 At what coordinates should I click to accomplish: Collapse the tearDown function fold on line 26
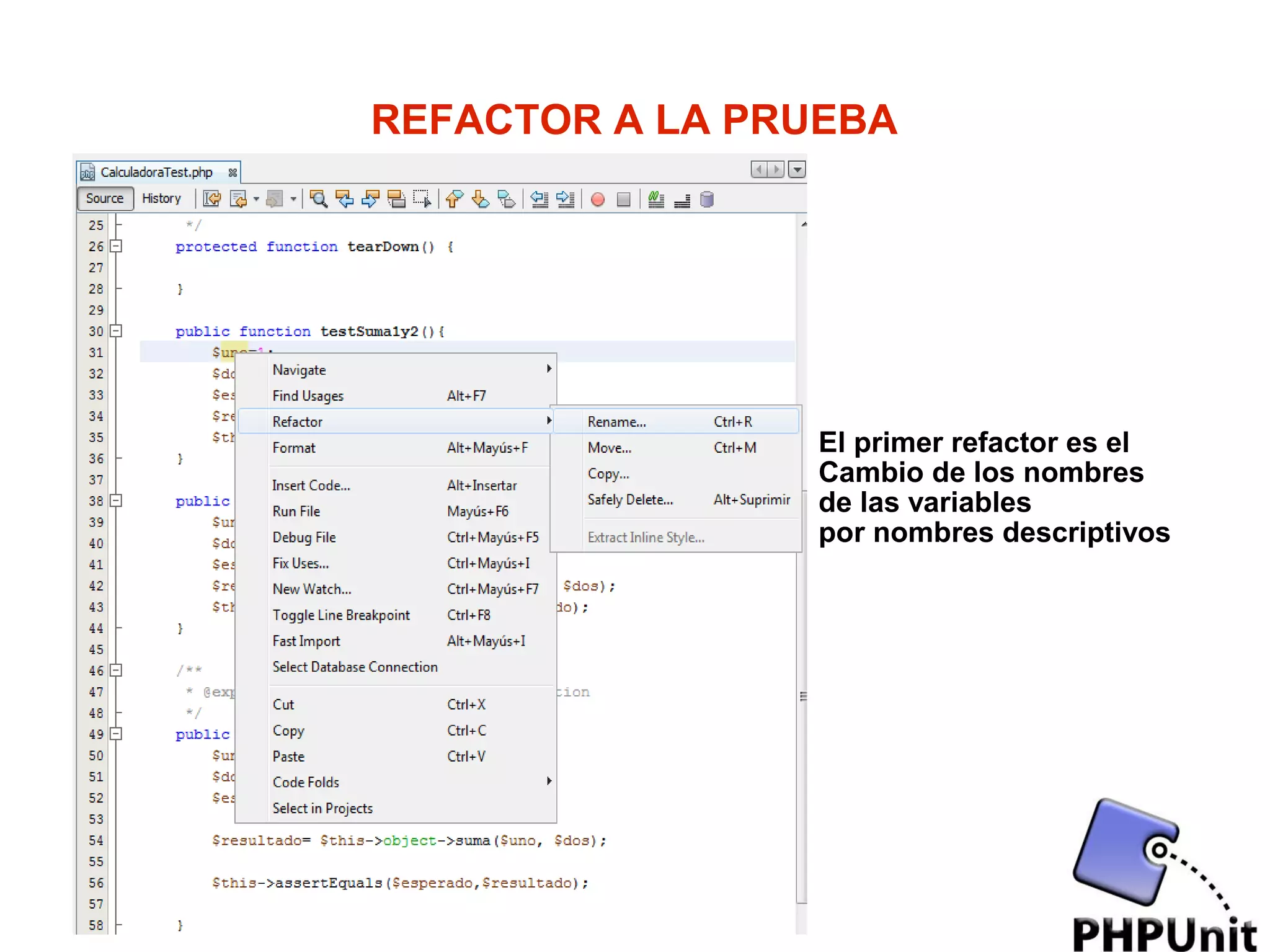pos(116,246)
